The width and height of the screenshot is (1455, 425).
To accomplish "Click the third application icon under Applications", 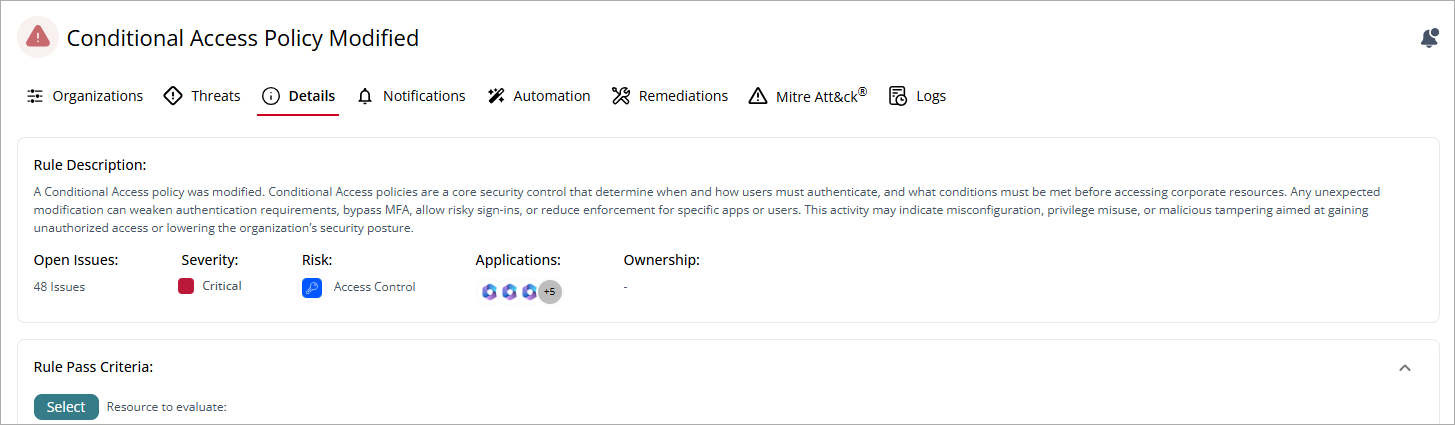I will coord(529,292).
